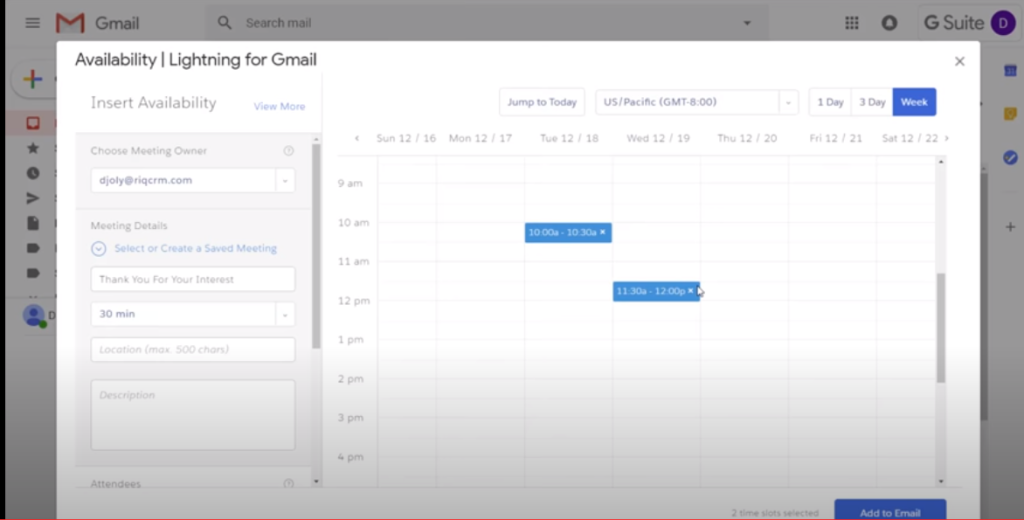The width and height of the screenshot is (1024, 520).
Task: Open the 30 min duration dropdown
Action: pyautogui.click(x=285, y=314)
